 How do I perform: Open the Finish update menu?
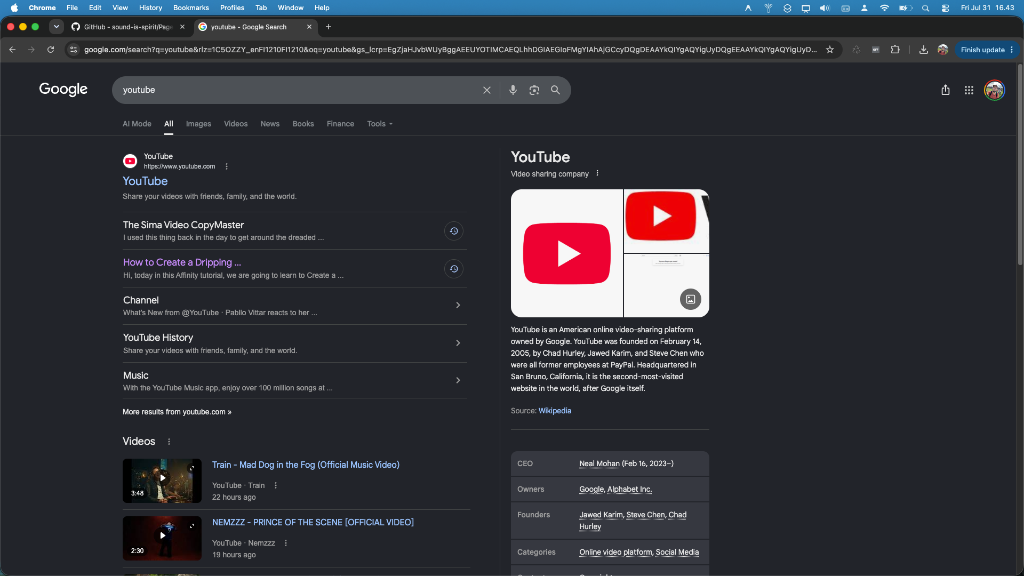987,50
